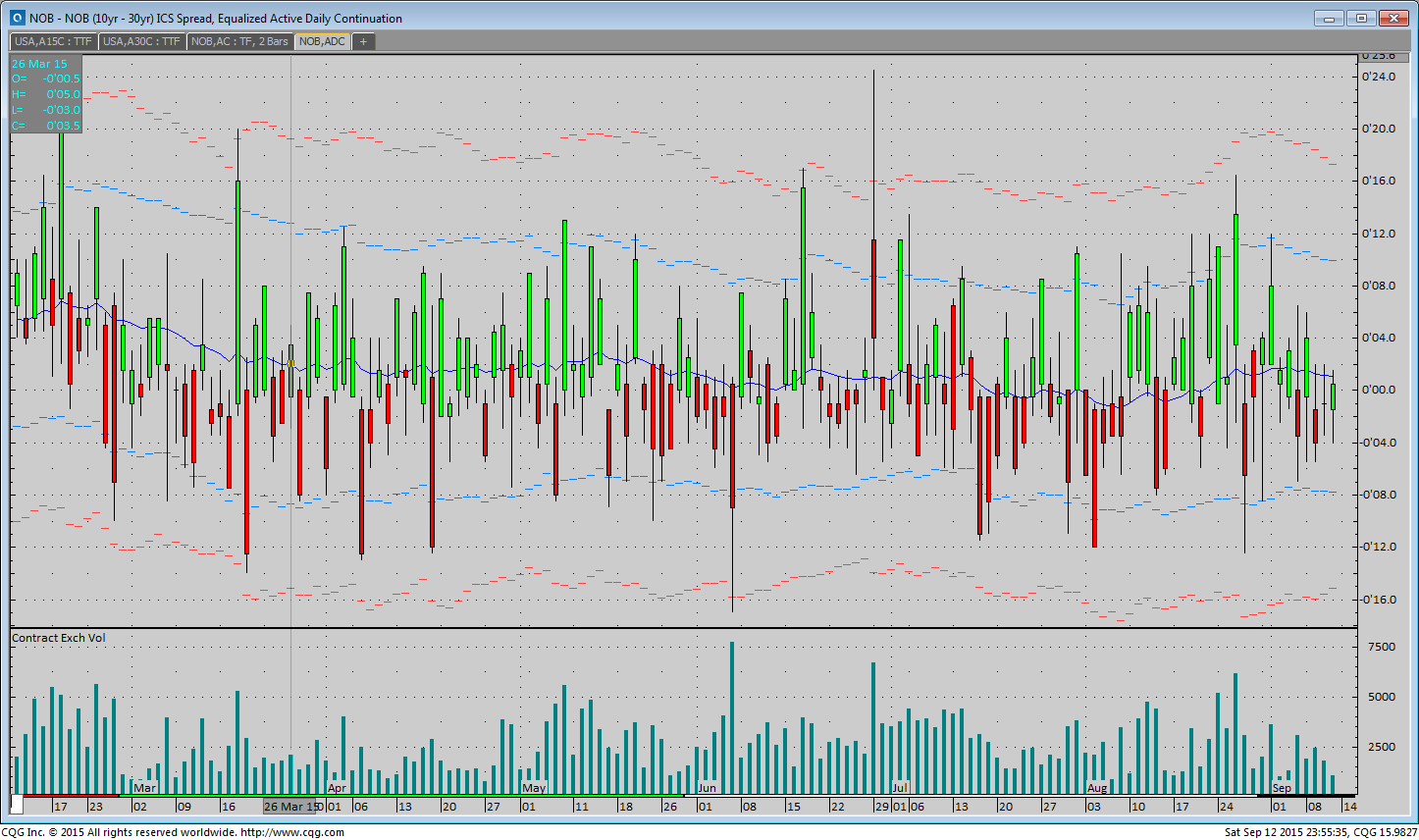Add a new chart tab with the plus button

(x=363, y=41)
